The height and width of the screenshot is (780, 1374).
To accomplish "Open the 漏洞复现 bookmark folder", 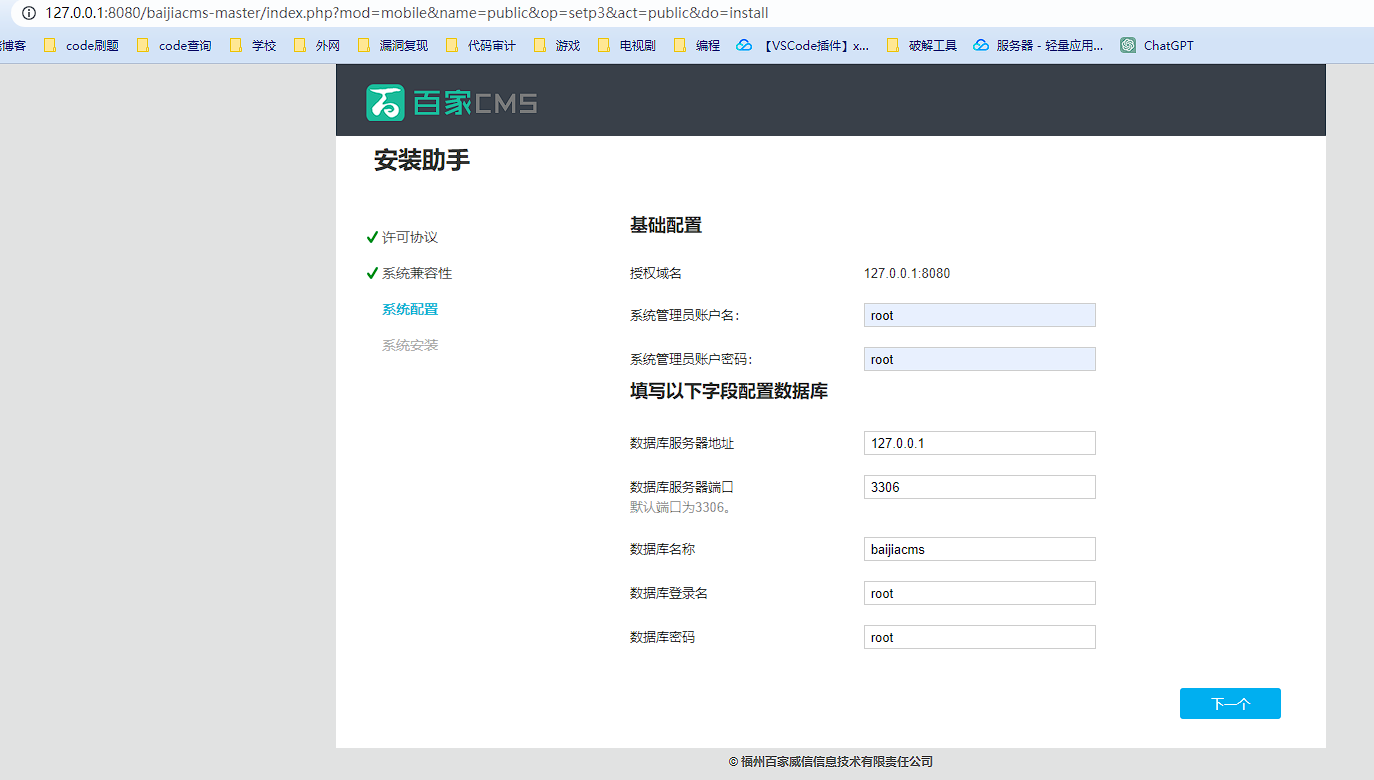I will [x=404, y=44].
